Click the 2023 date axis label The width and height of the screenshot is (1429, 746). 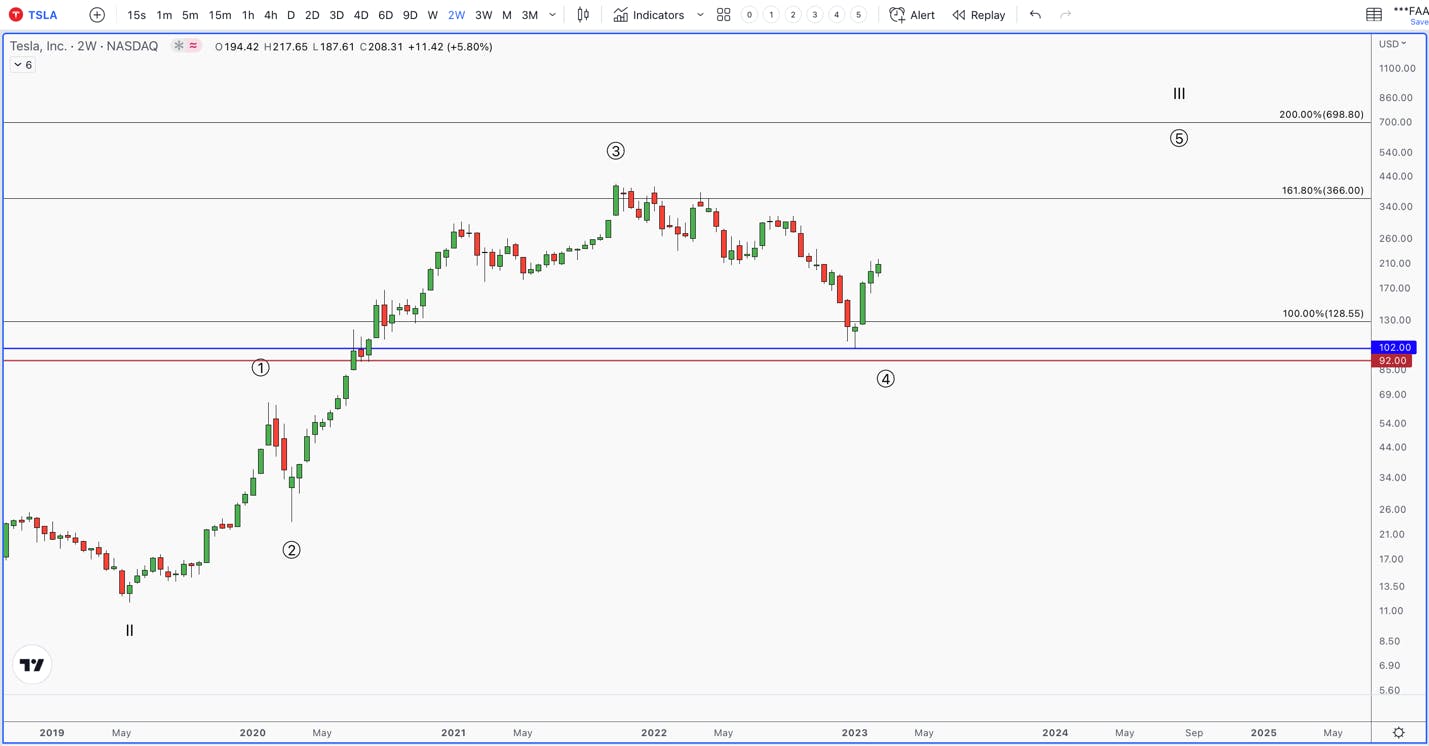[854, 733]
